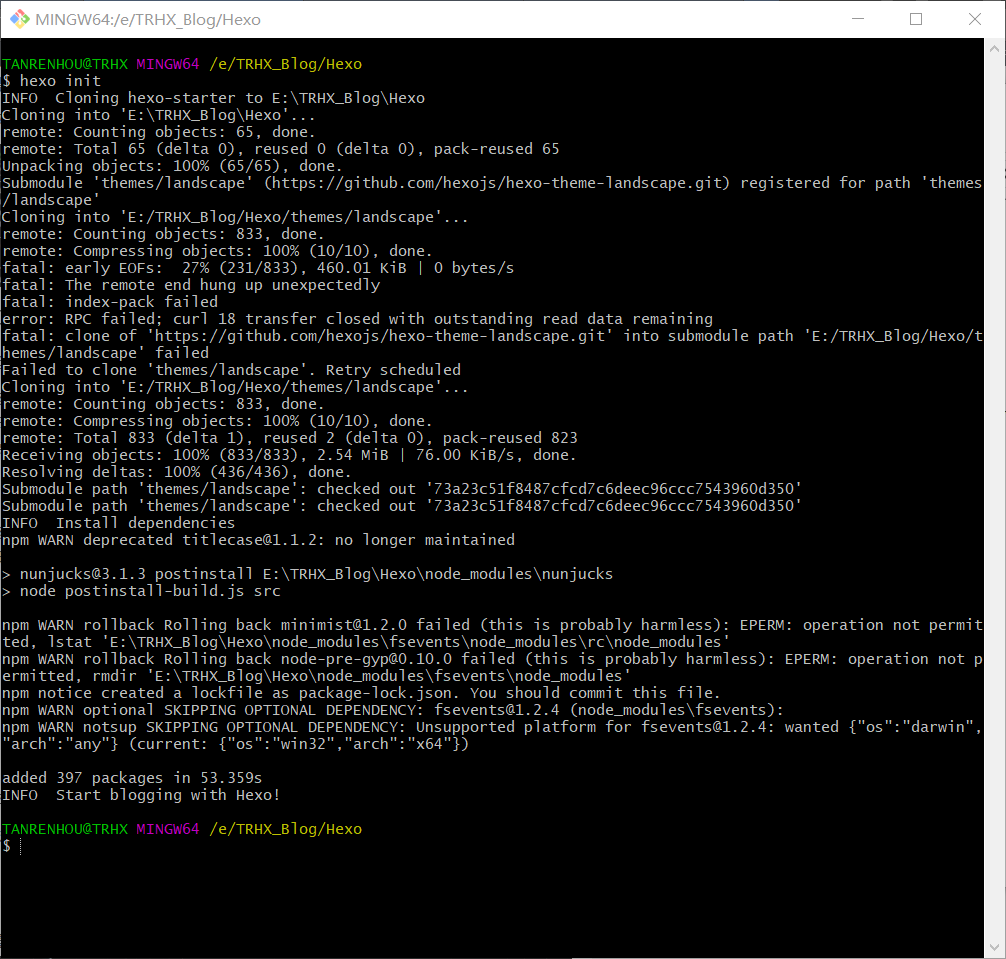Click 'npm WARN deprecated titlecase@1.1.2' line
1006x959 pixels.
click(x=258, y=540)
